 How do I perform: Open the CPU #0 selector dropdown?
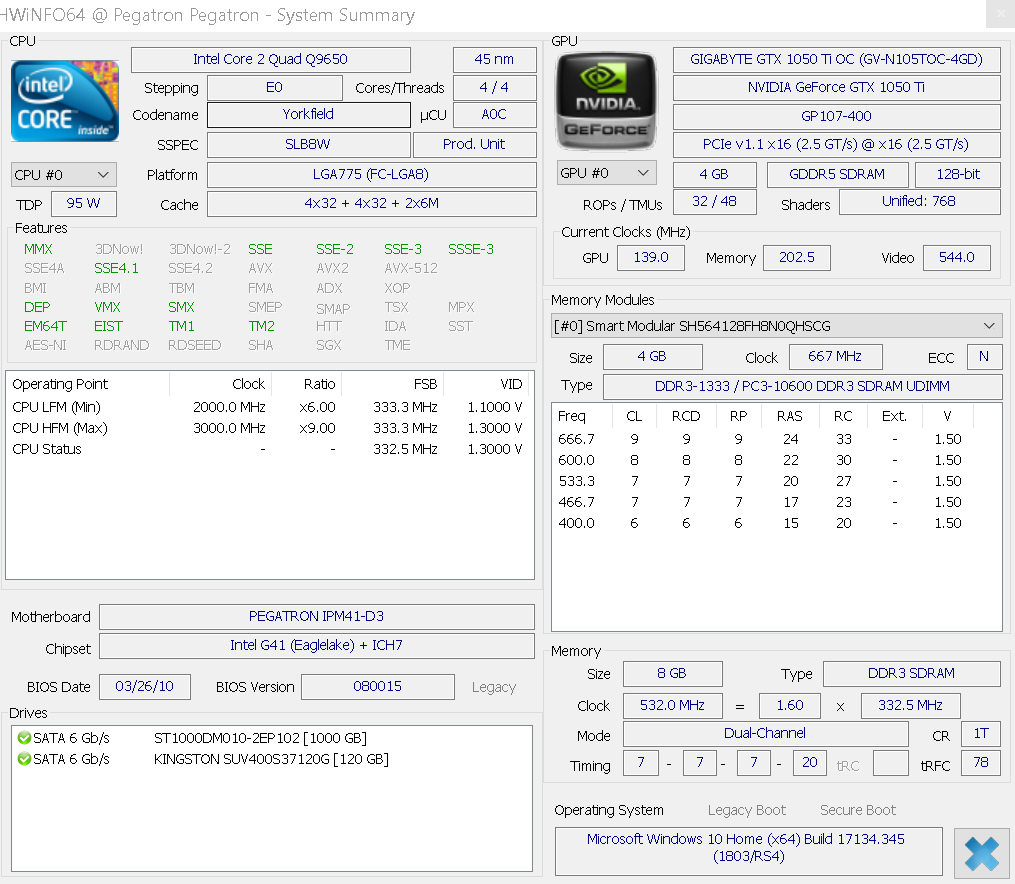pos(64,175)
